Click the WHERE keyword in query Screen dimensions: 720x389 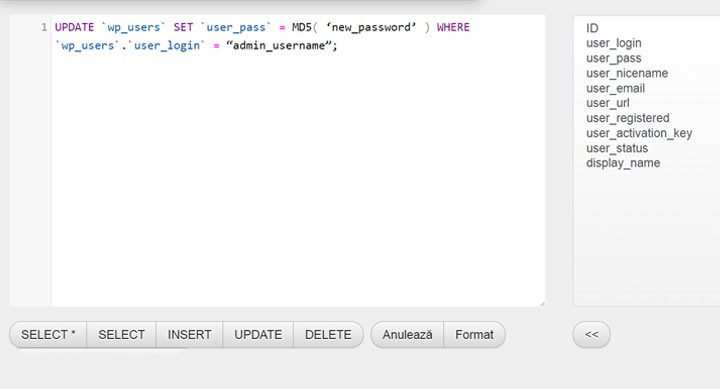coord(453,28)
